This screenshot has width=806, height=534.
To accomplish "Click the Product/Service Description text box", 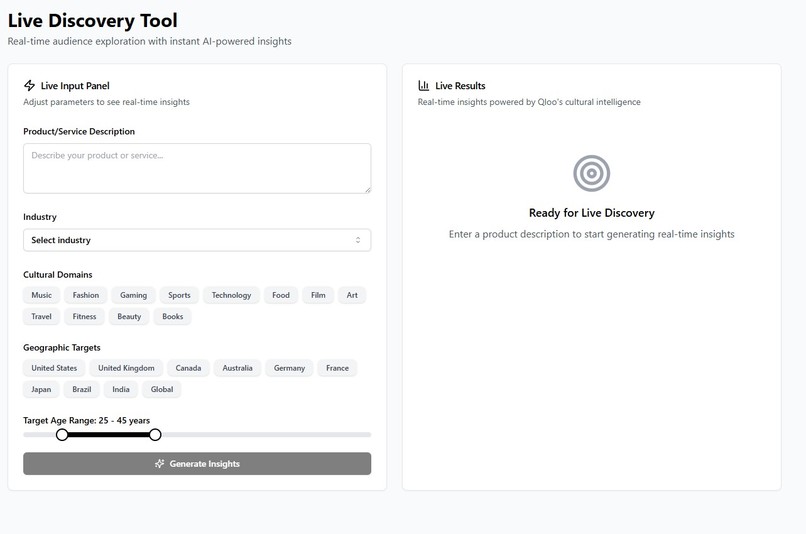I will pyautogui.click(x=197, y=169).
